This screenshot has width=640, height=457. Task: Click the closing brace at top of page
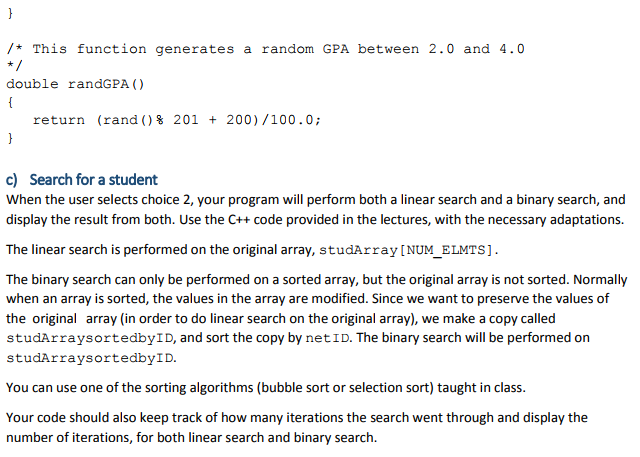click(x=10, y=13)
